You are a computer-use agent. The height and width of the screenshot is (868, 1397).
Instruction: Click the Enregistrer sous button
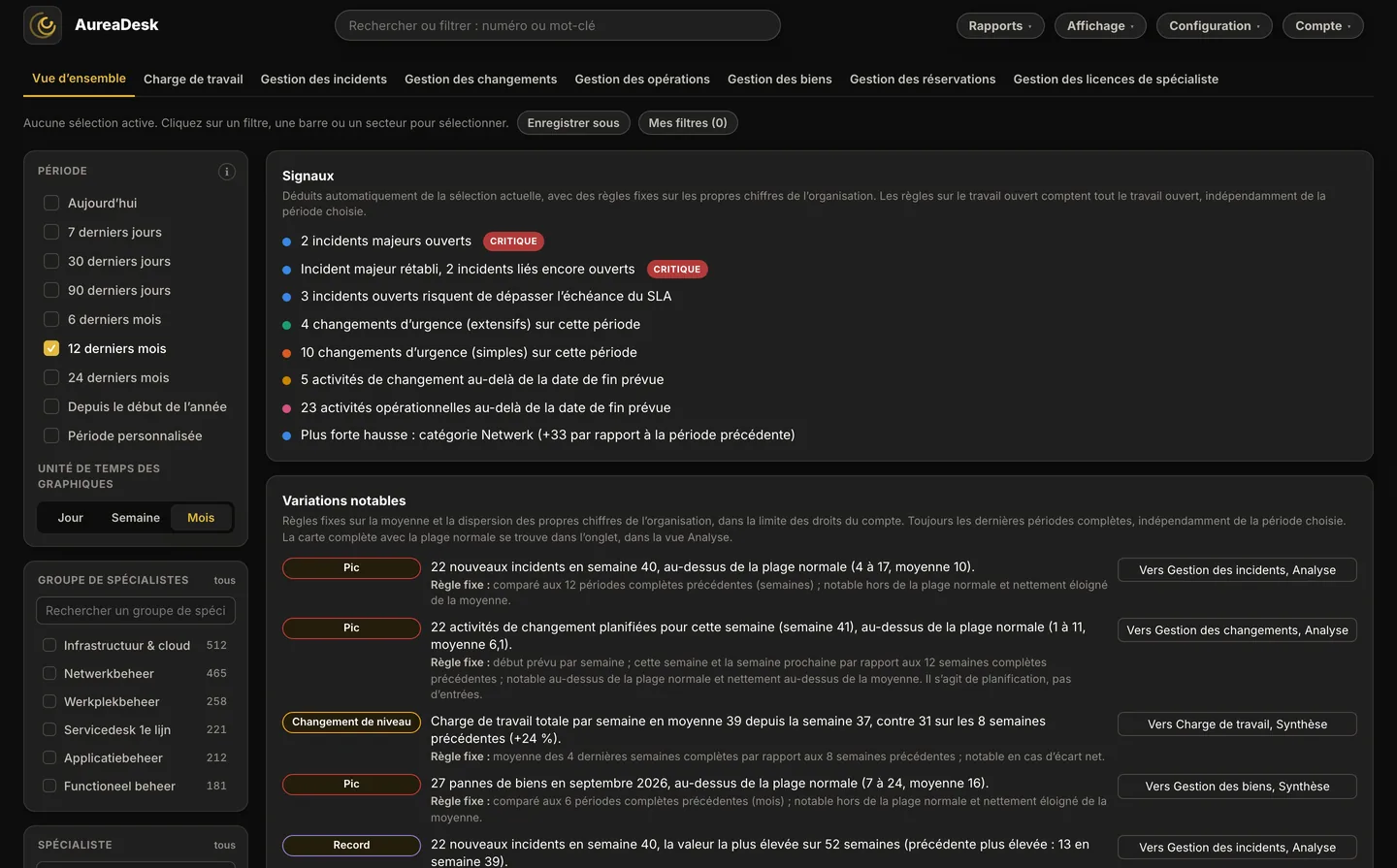click(x=573, y=123)
